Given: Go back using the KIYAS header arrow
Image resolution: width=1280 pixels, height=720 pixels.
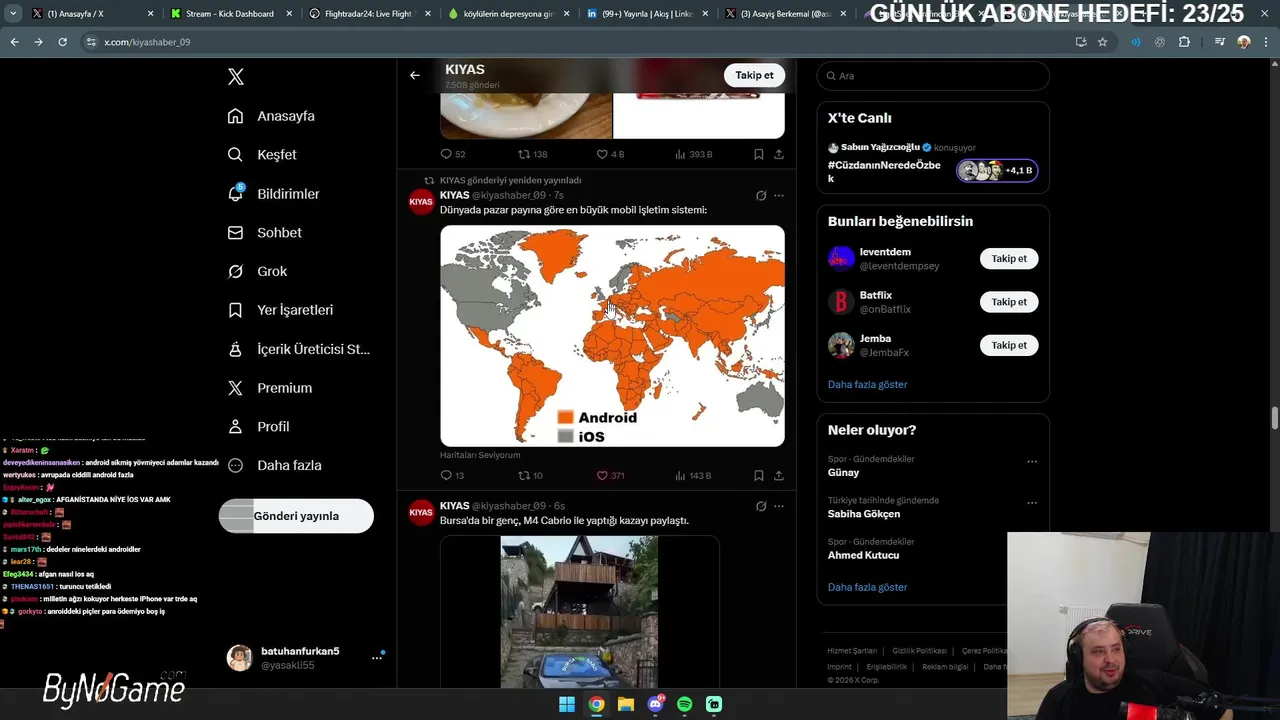Looking at the screenshot, I should (x=414, y=75).
